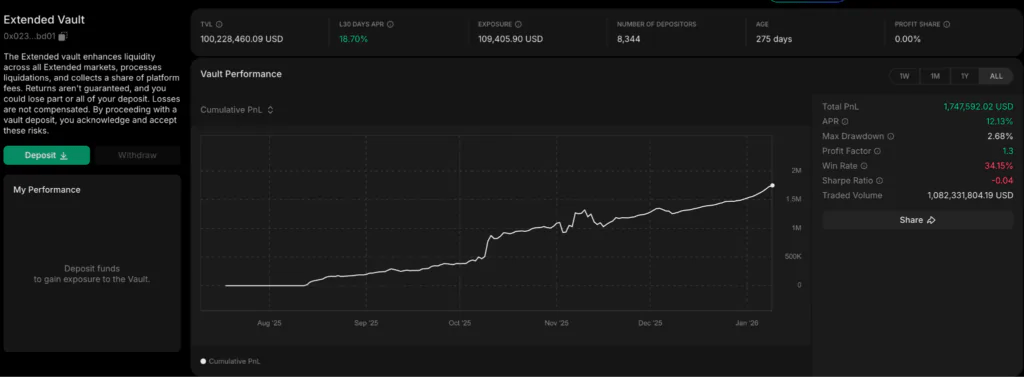
Task: Select the ALL time range
Action: 996,76
